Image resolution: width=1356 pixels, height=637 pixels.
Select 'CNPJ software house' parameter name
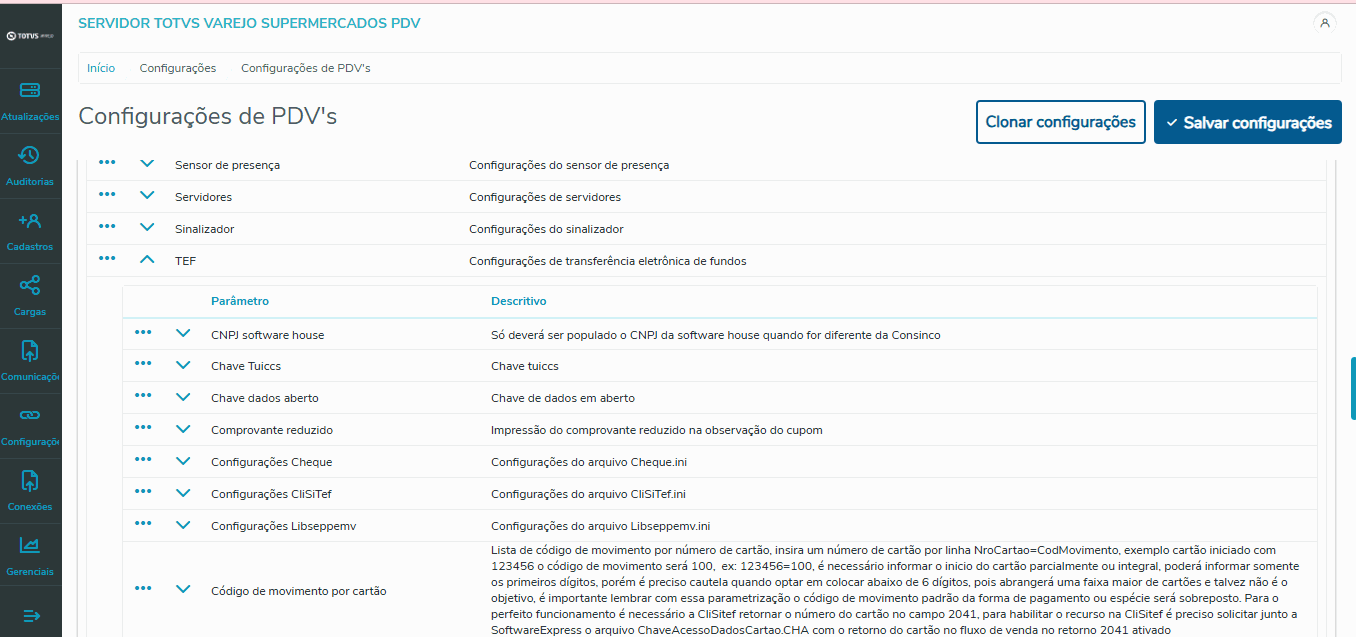click(x=268, y=335)
